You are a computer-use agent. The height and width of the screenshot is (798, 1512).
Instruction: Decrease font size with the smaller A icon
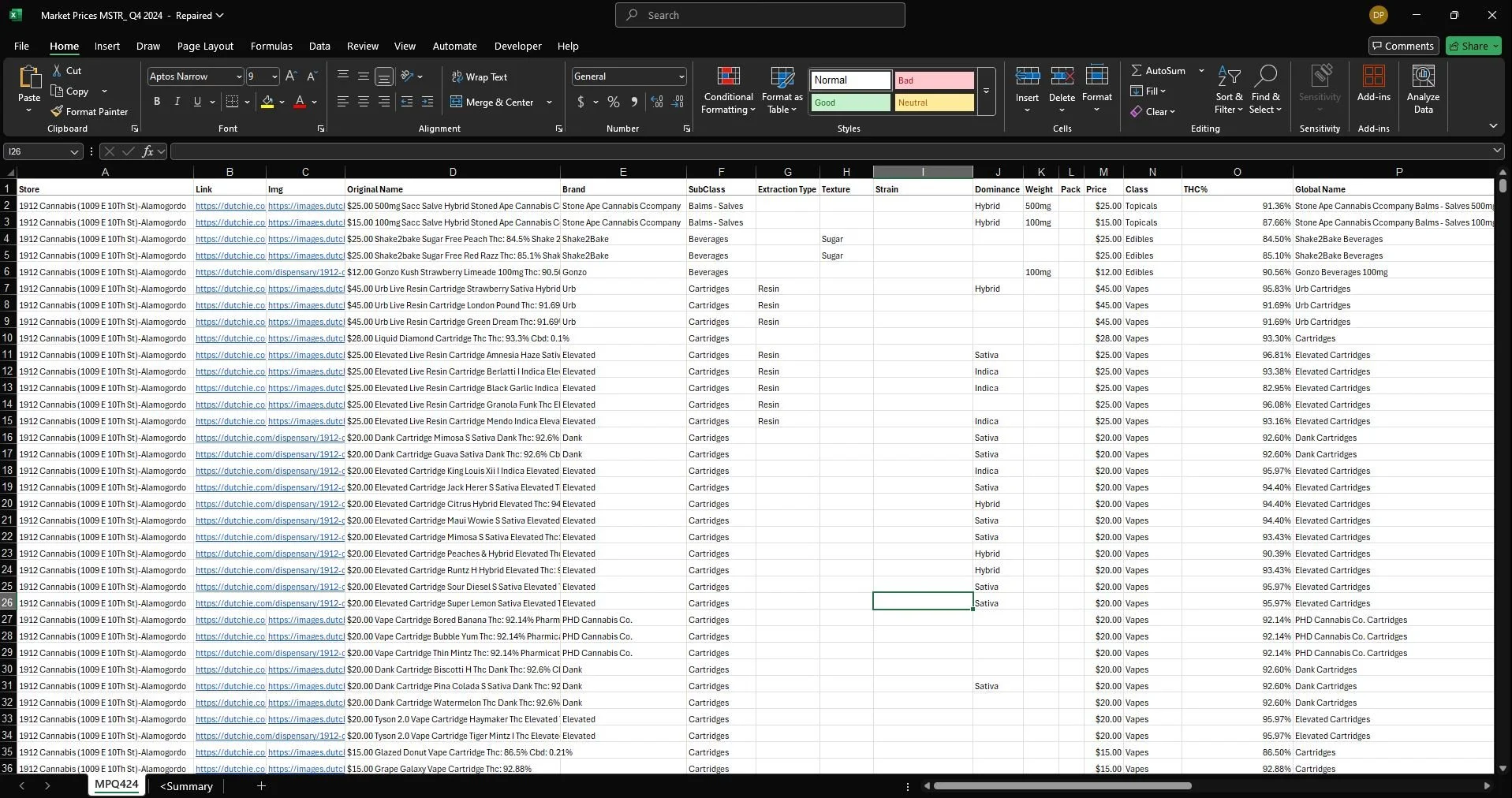pyautogui.click(x=312, y=76)
